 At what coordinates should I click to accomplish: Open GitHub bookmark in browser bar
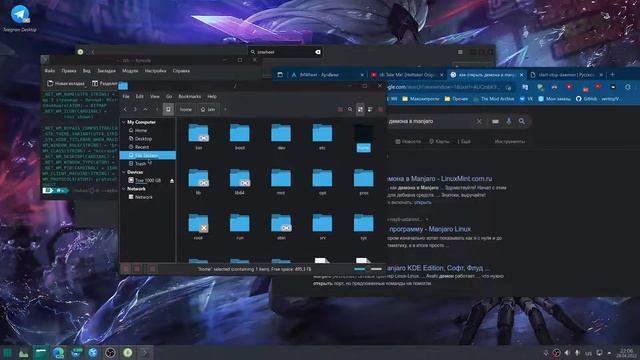click(x=598, y=99)
